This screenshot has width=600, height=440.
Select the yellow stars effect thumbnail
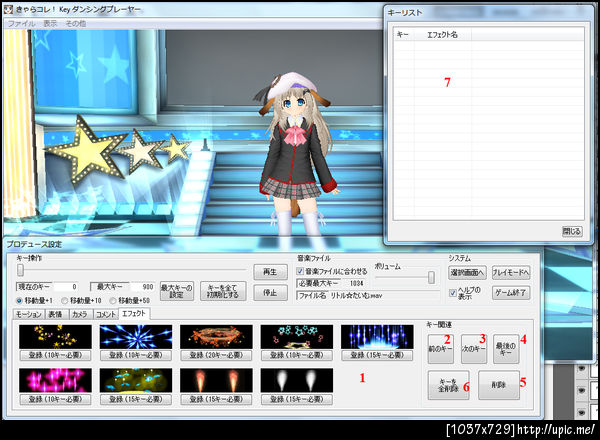point(55,337)
